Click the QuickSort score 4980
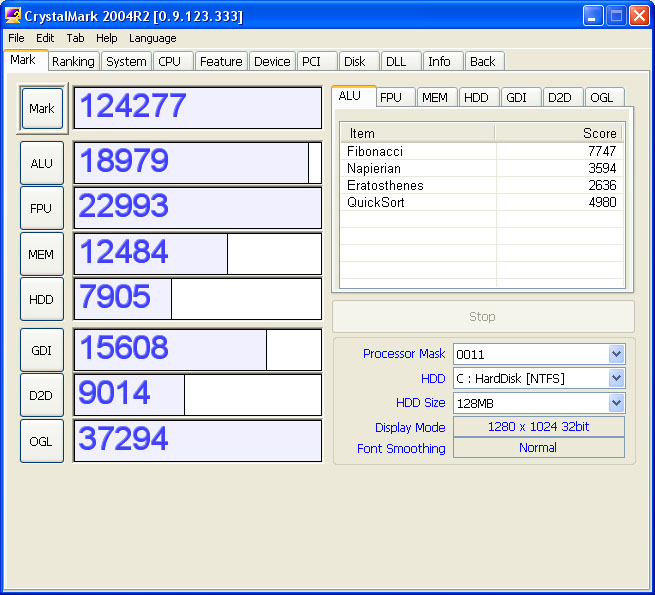This screenshot has height=595, width=655. pyautogui.click(x=602, y=202)
